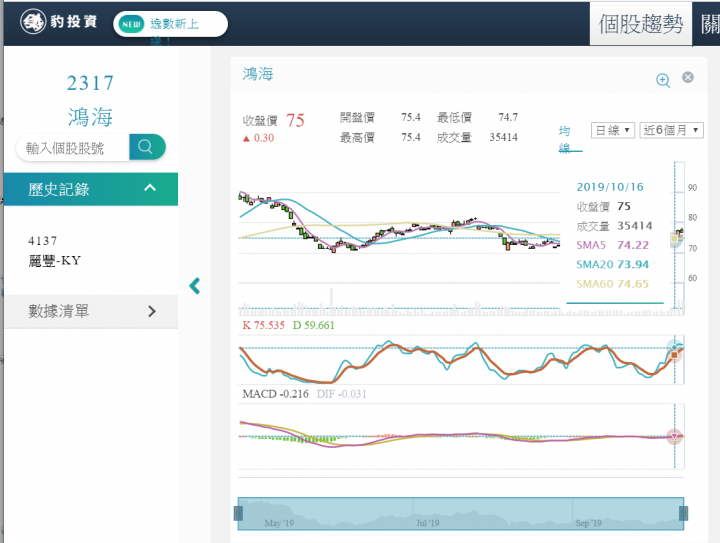Click the K 75.535 indicator label

(264, 325)
